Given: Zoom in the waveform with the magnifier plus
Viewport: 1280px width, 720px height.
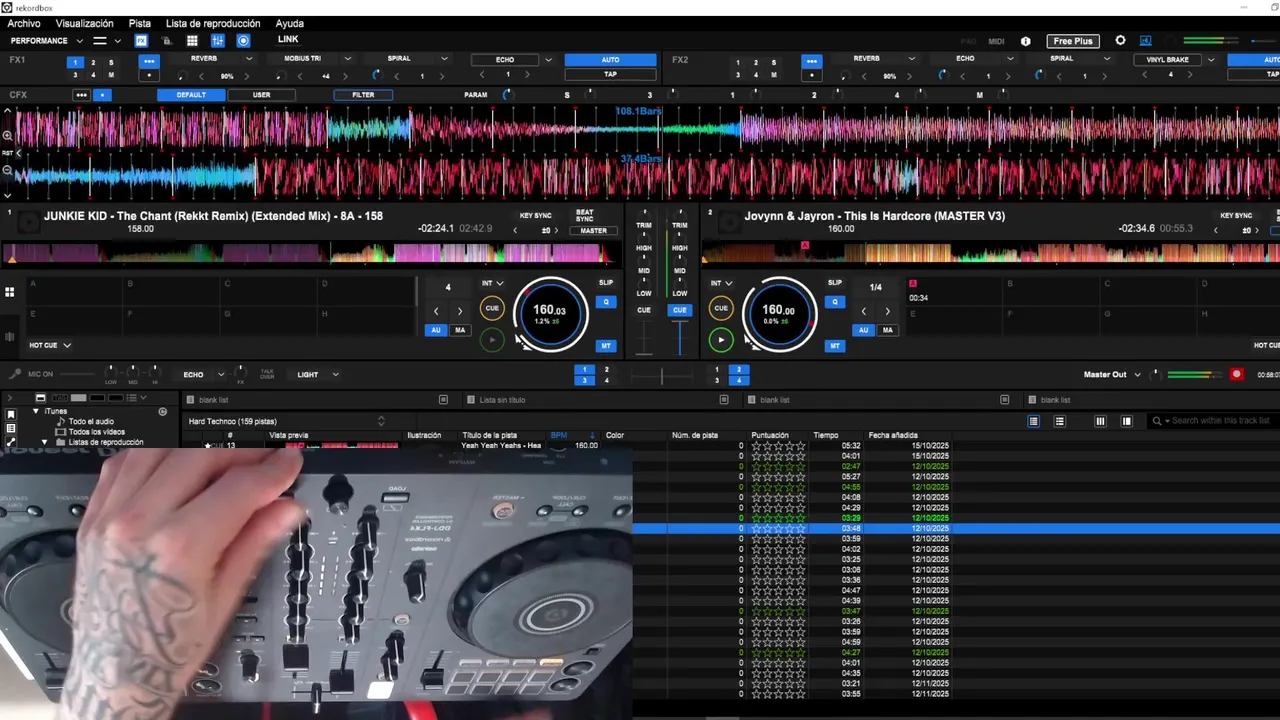Looking at the screenshot, I should click(7, 135).
